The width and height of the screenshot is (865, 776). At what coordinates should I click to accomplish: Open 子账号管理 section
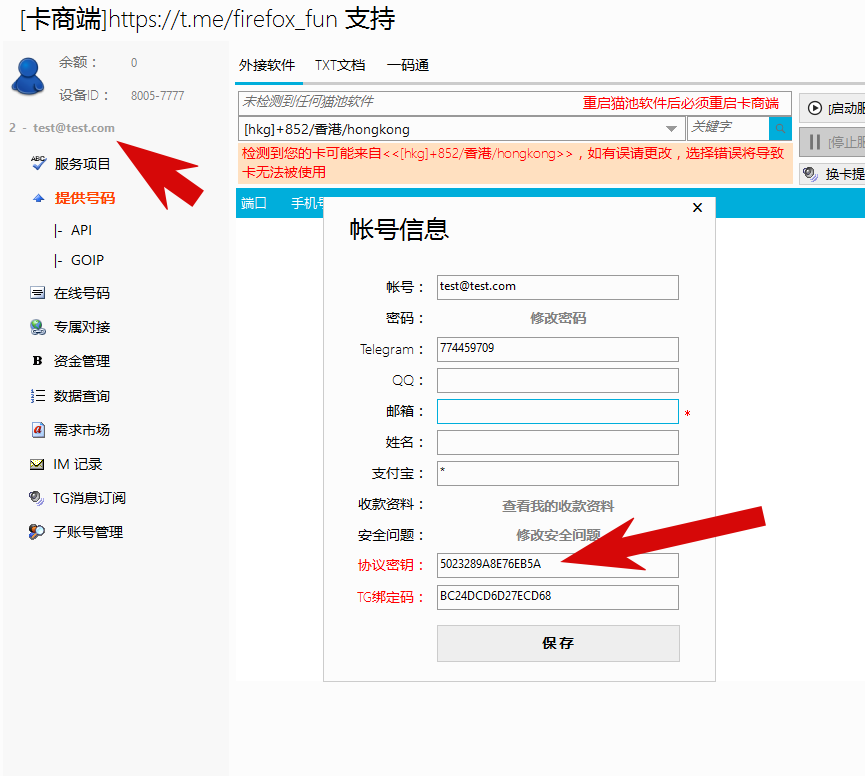[88, 532]
